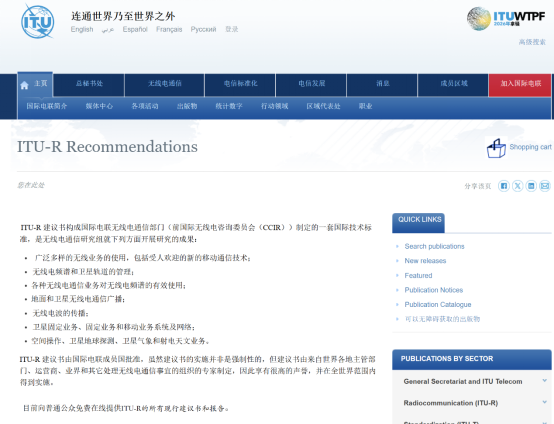Select the QUICK LINKS tab
Viewport: 554px width, 424px height.
click(x=419, y=223)
